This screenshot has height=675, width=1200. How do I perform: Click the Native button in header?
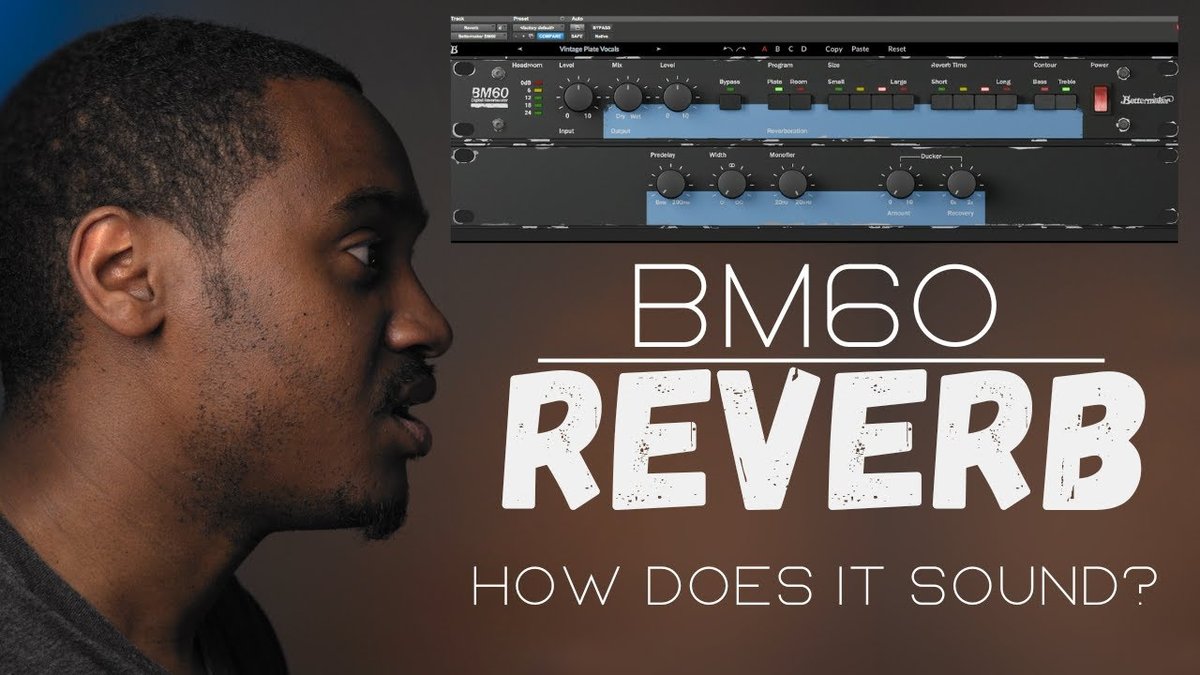pyautogui.click(x=602, y=36)
